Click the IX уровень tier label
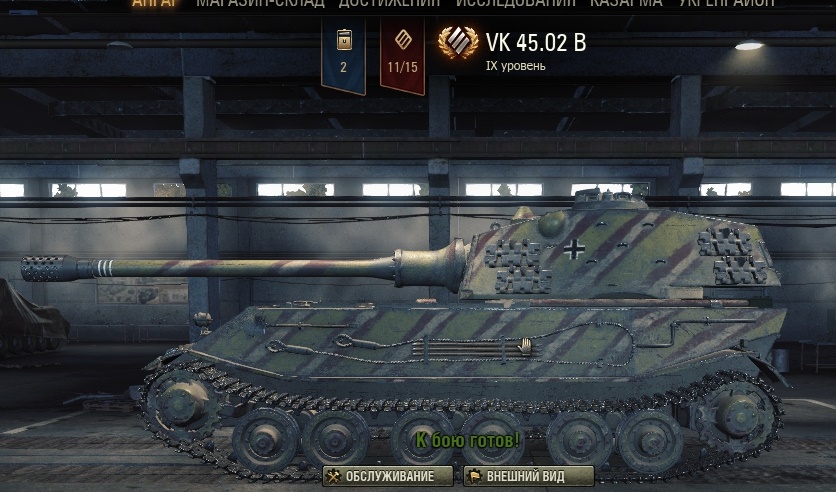The width and height of the screenshot is (836, 492). tap(516, 66)
